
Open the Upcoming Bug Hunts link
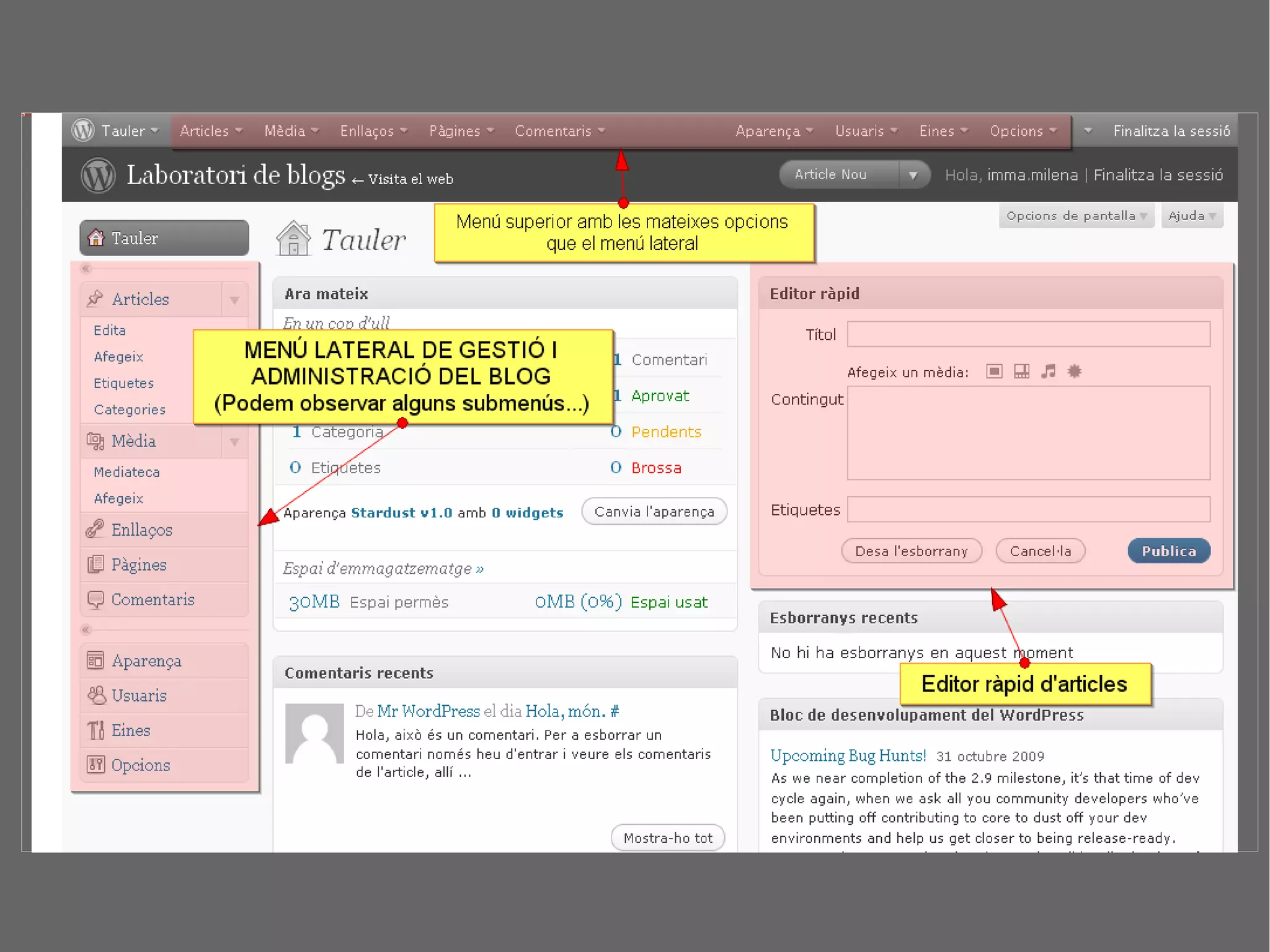point(848,755)
